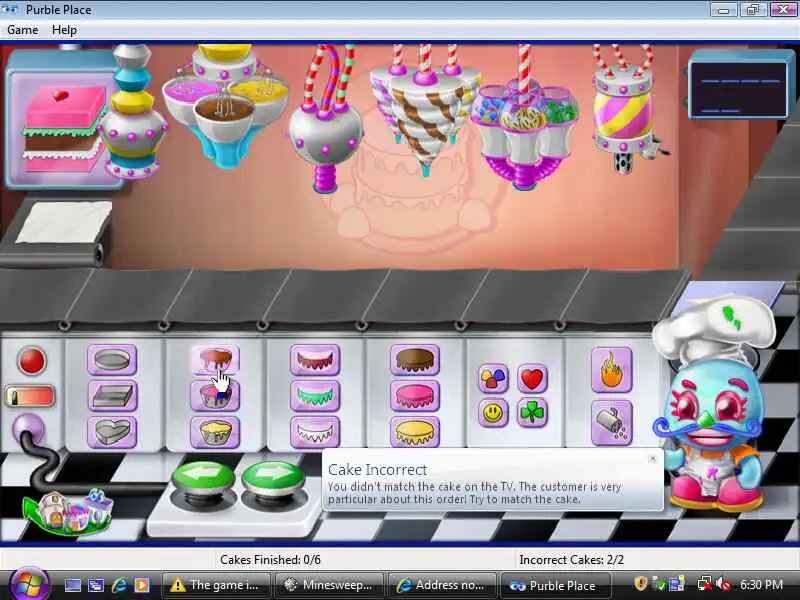Click the Switch between windows quick launch icon
The height and width of the screenshot is (600, 800).
pyautogui.click(x=96, y=585)
